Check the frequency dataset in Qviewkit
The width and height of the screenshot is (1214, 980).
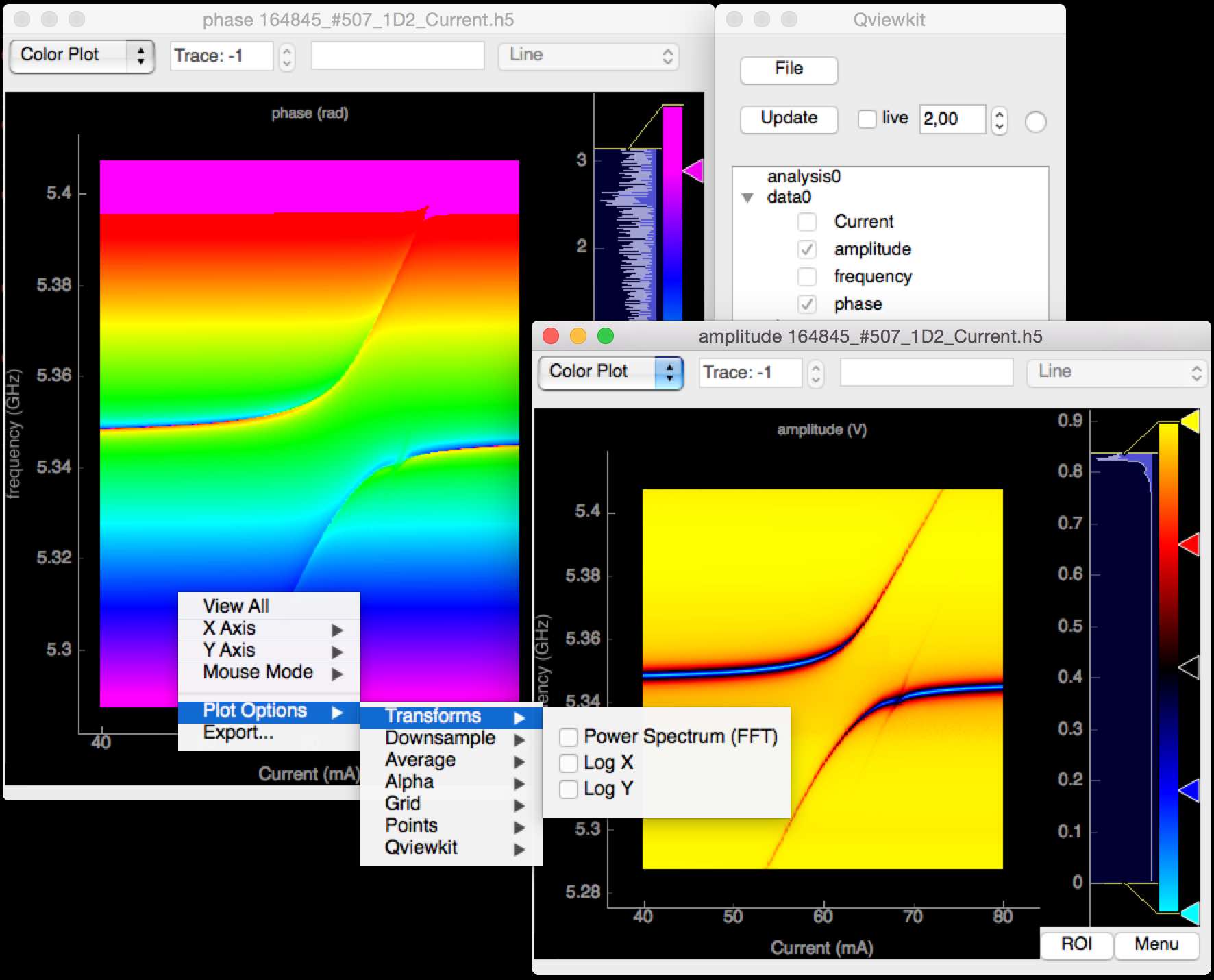807,276
